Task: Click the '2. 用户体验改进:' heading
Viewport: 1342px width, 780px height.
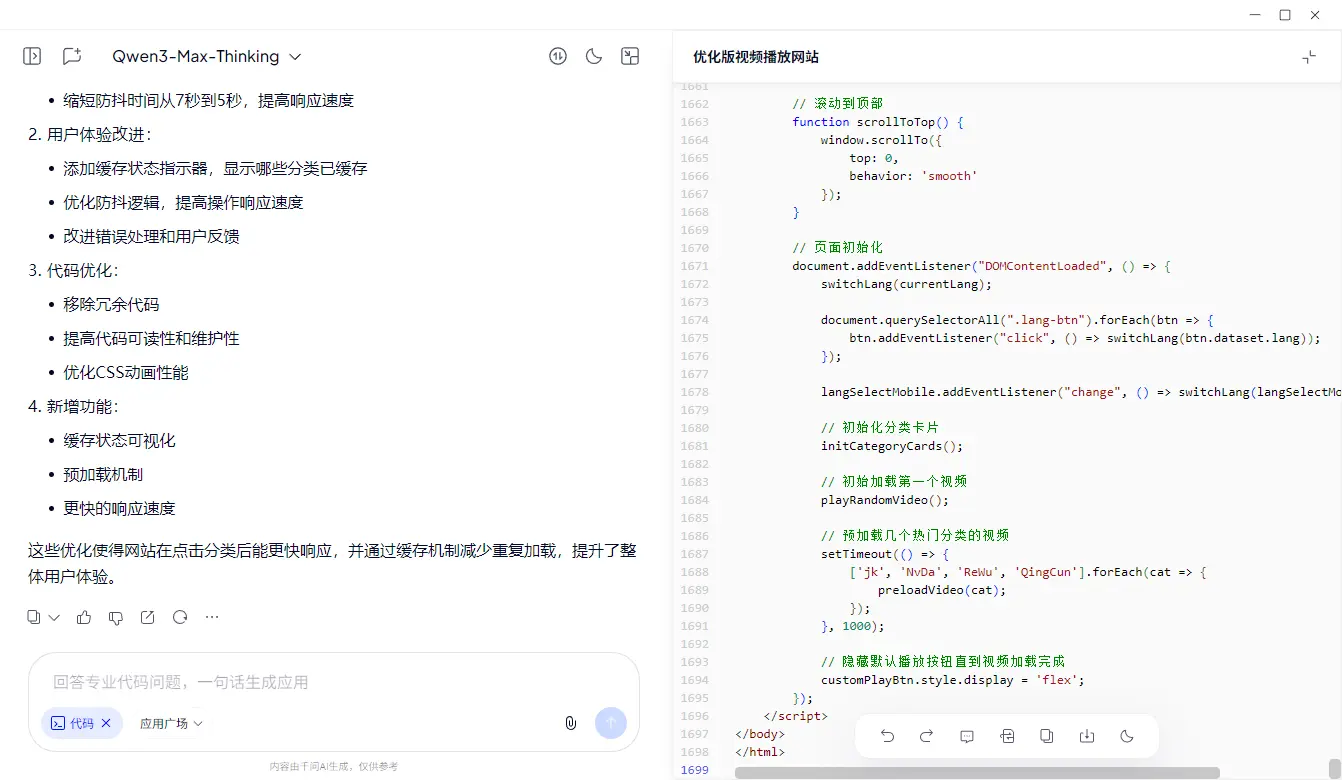Action: point(90,135)
